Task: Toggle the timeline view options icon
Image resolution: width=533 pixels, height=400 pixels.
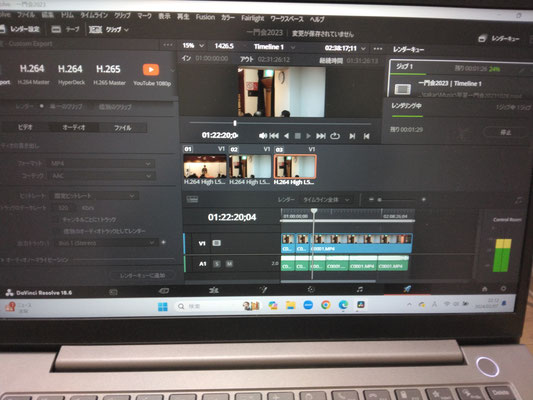Action: click(192, 199)
